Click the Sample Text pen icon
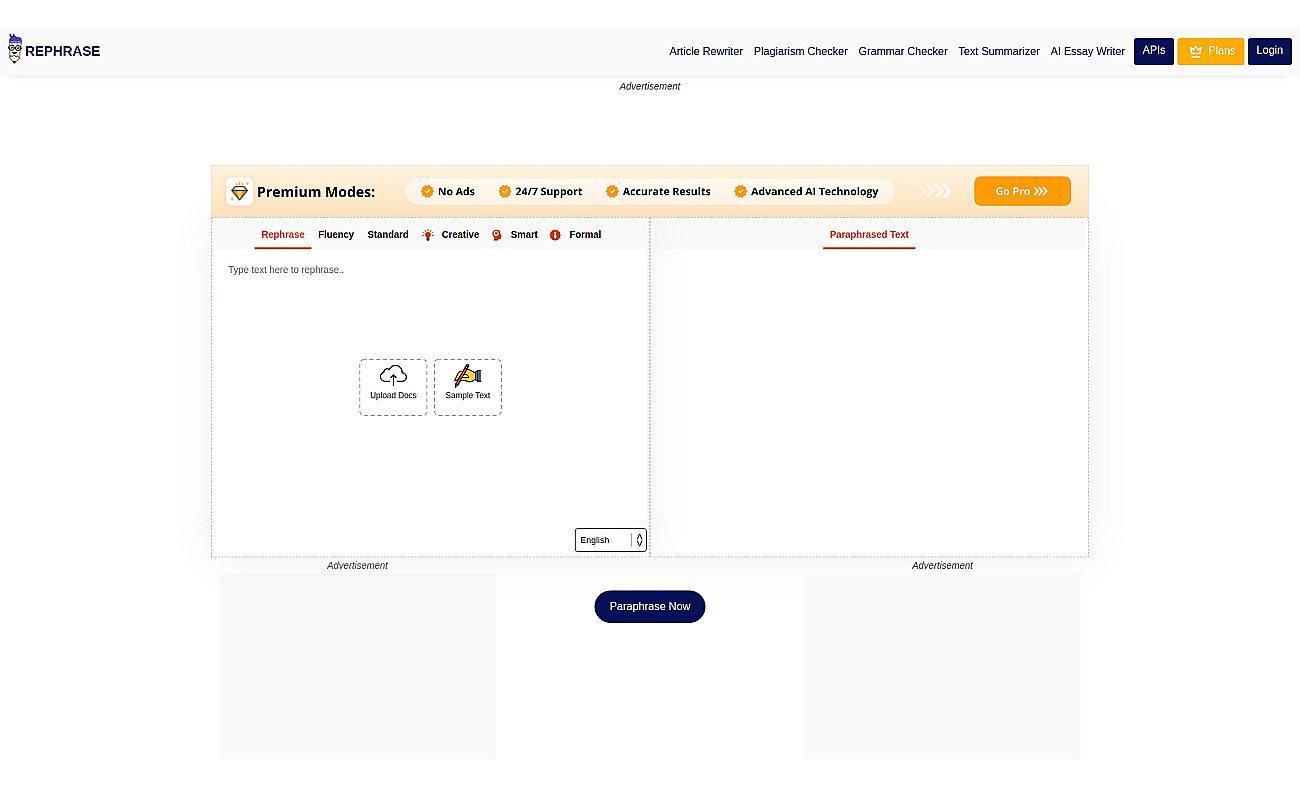 [467, 375]
